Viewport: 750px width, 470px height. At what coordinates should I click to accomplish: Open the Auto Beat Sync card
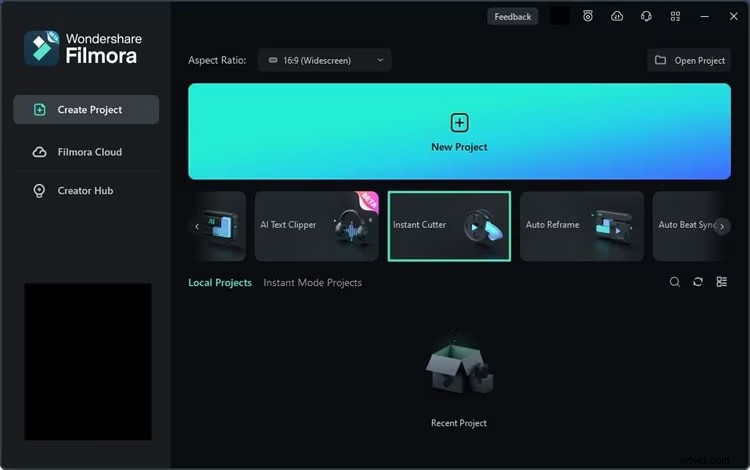(x=687, y=225)
